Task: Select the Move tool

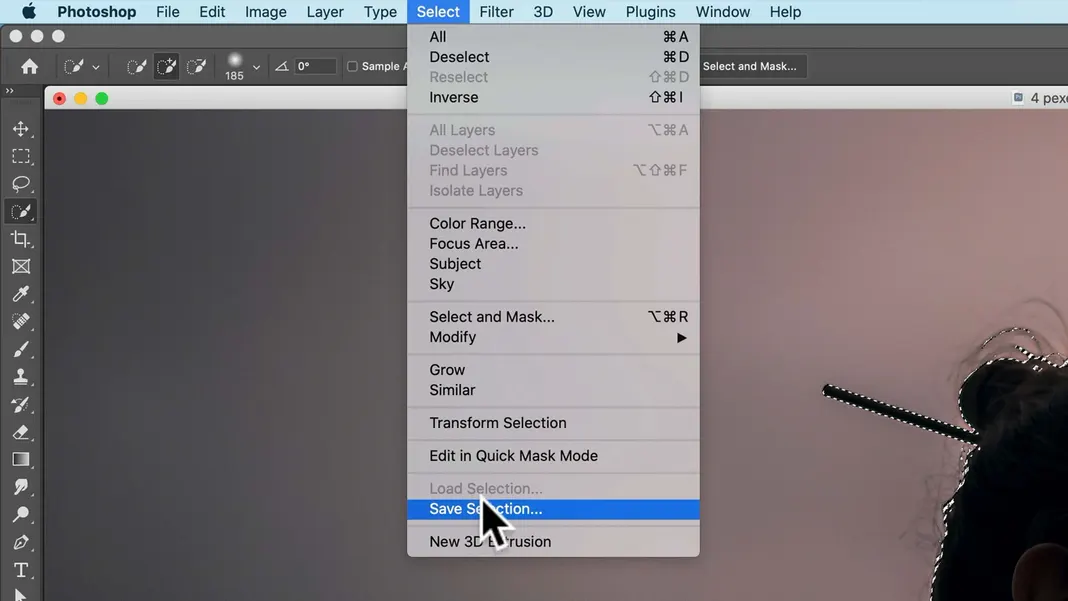Action: point(21,129)
